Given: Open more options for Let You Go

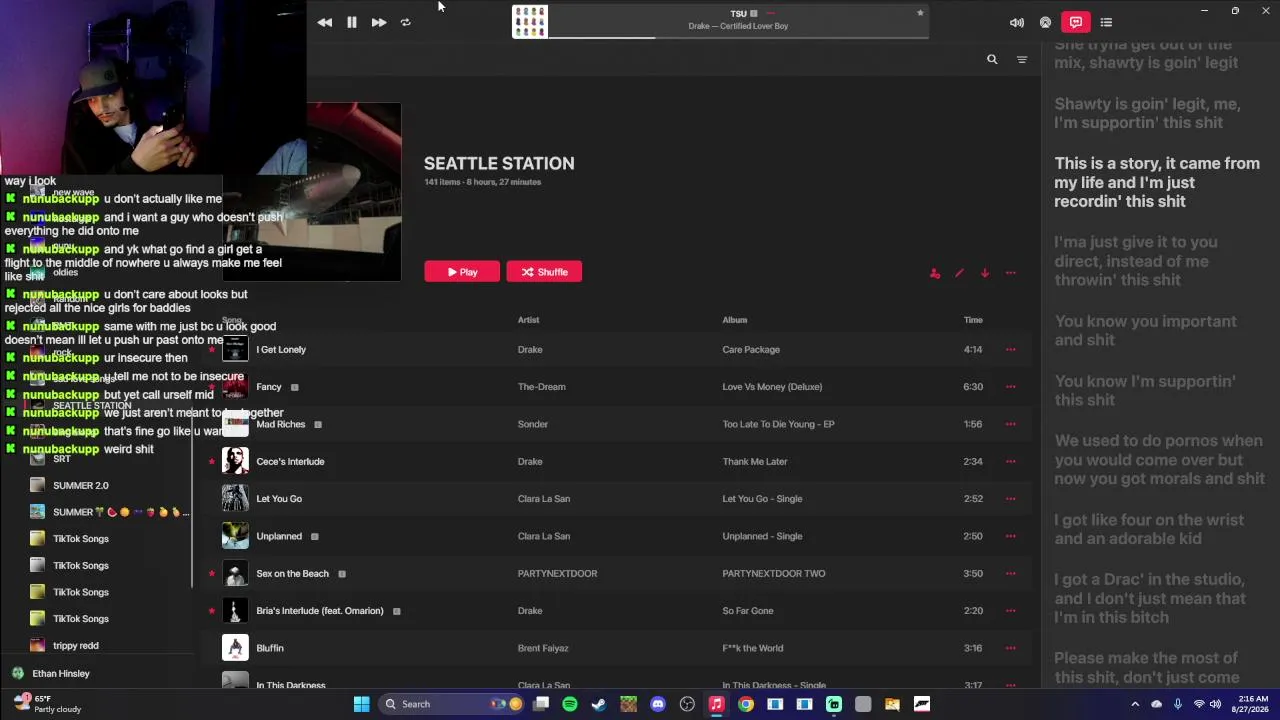Looking at the screenshot, I should click(x=1011, y=499).
